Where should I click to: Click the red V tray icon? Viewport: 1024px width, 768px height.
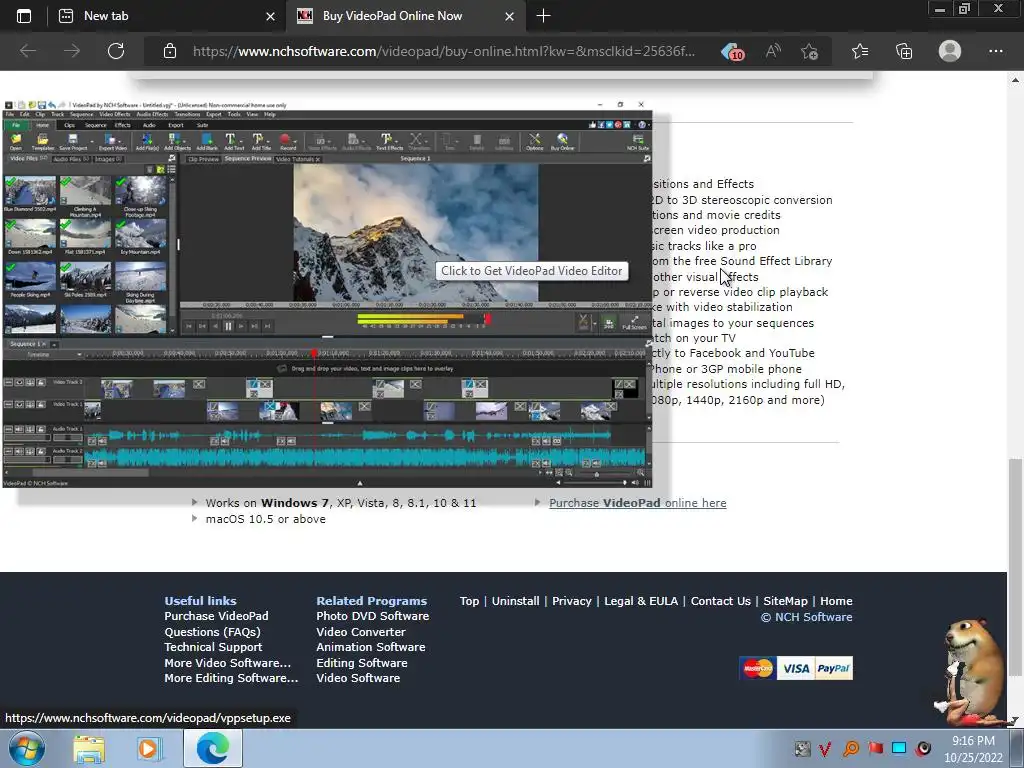click(825, 748)
